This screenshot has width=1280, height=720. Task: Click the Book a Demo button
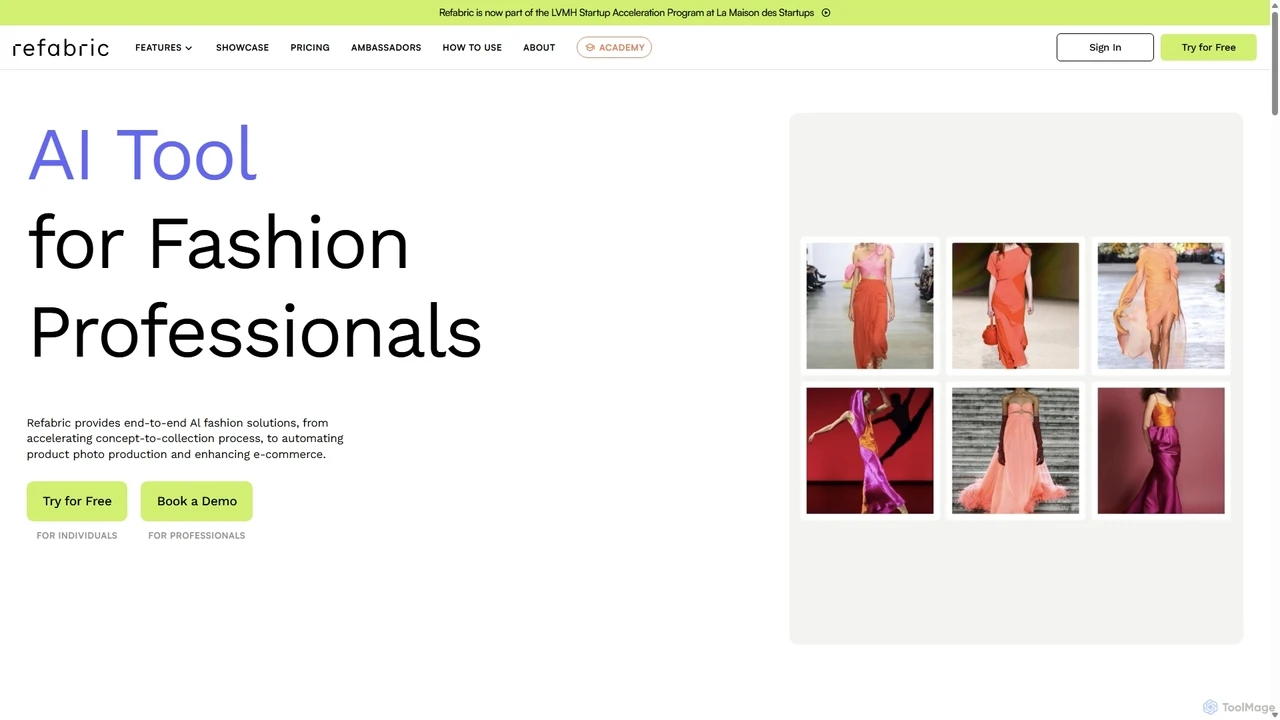tap(197, 501)
